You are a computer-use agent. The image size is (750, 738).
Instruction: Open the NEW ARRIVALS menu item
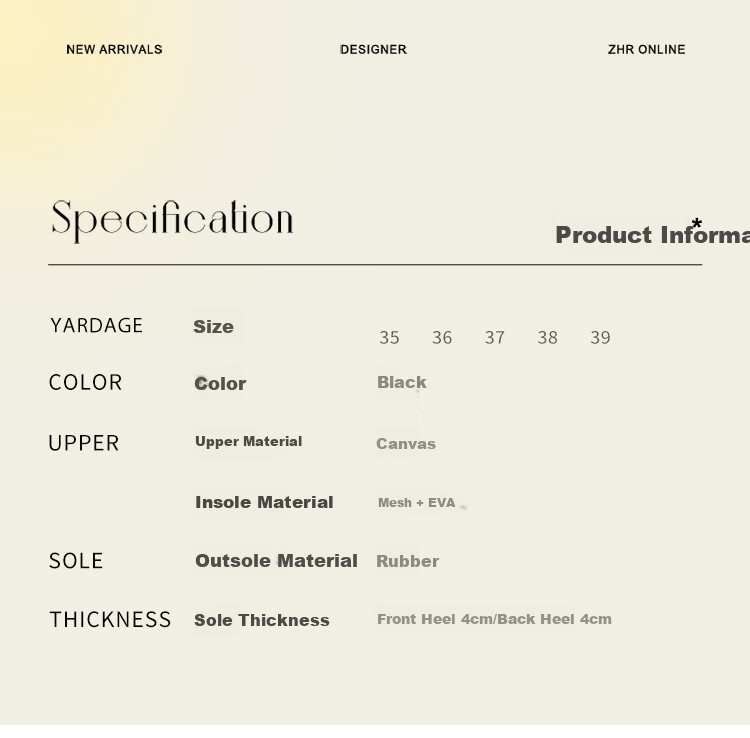[114, 50]
